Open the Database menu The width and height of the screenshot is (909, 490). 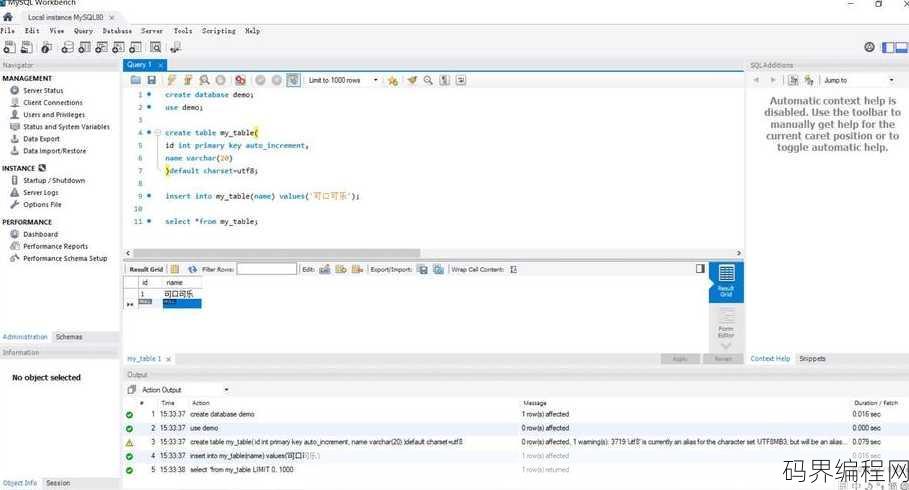pyautogui.click(x=117, y=31)
